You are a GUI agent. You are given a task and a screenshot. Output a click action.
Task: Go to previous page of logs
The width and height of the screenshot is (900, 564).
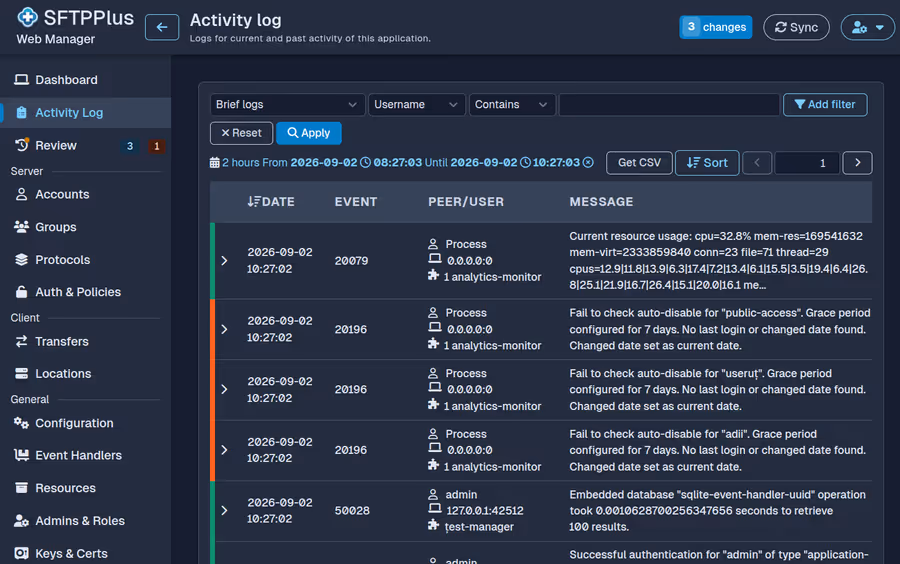[757, 163]
